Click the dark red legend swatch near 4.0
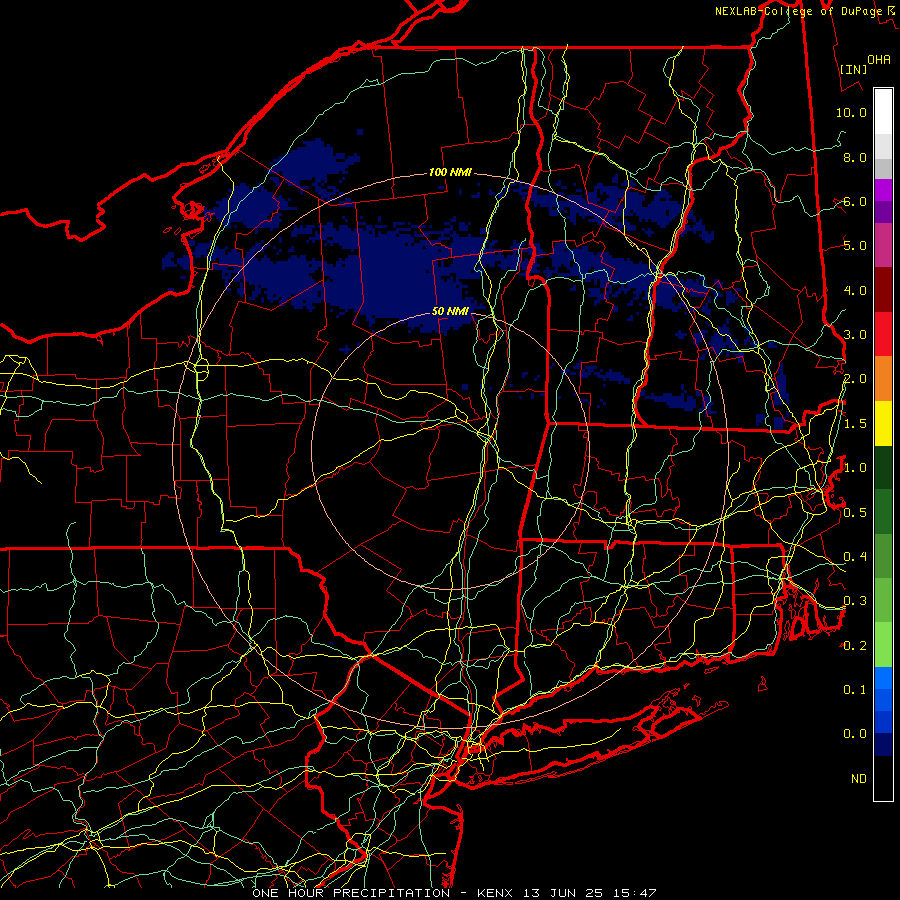900x900 pixels. (883, 290)
